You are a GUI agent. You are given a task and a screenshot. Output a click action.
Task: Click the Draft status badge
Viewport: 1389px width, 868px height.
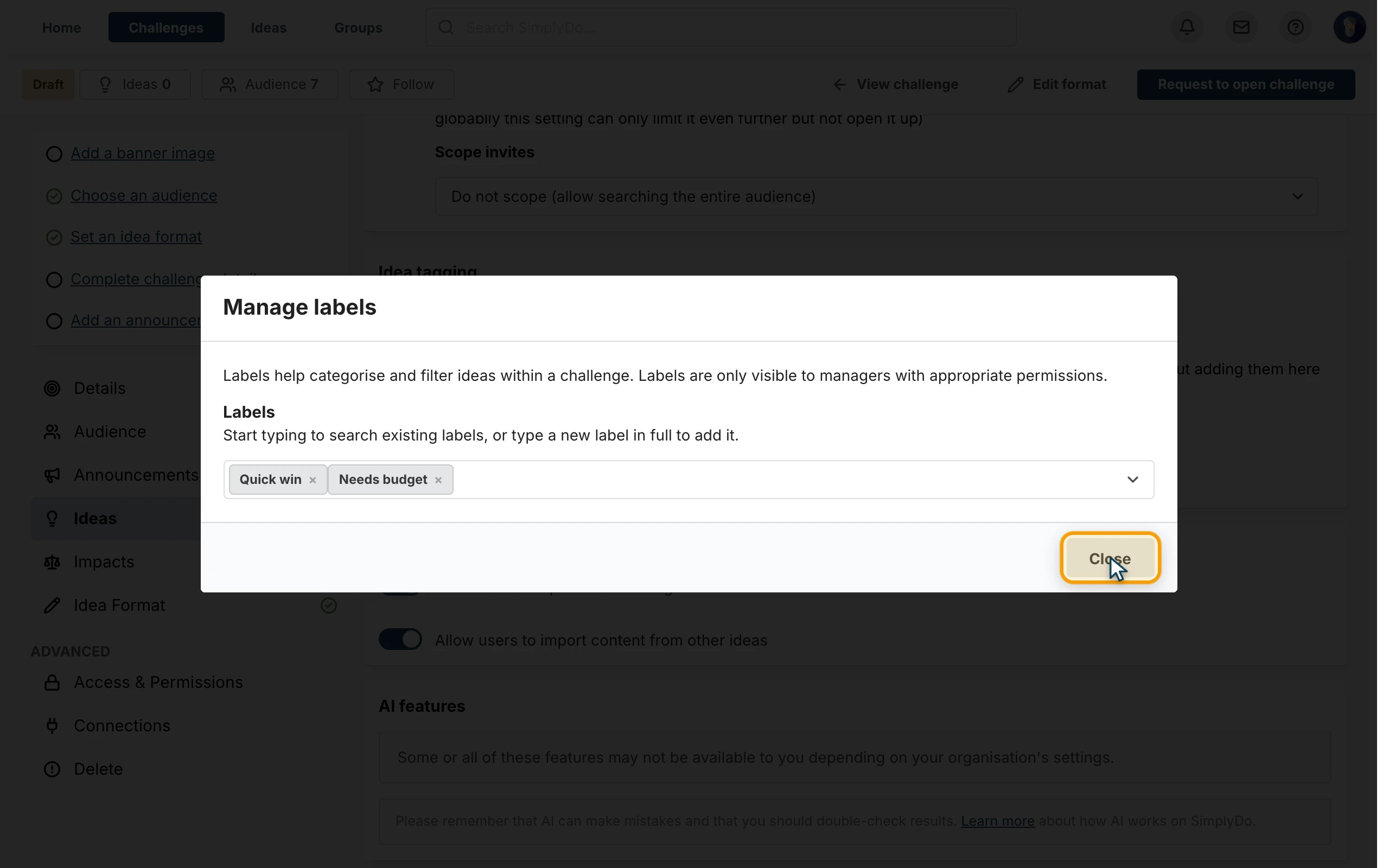[x=48, y=85]
